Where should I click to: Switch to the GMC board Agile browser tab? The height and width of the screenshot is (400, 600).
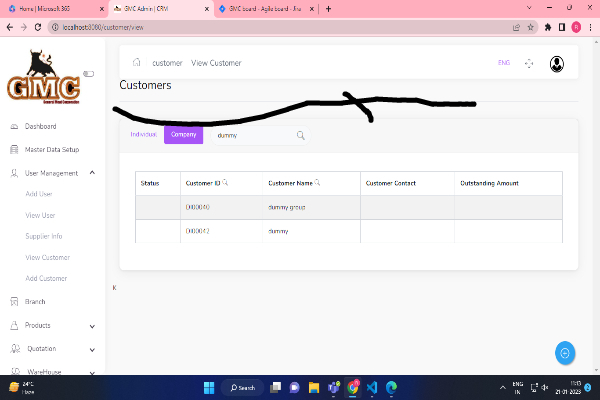(260, 8)
